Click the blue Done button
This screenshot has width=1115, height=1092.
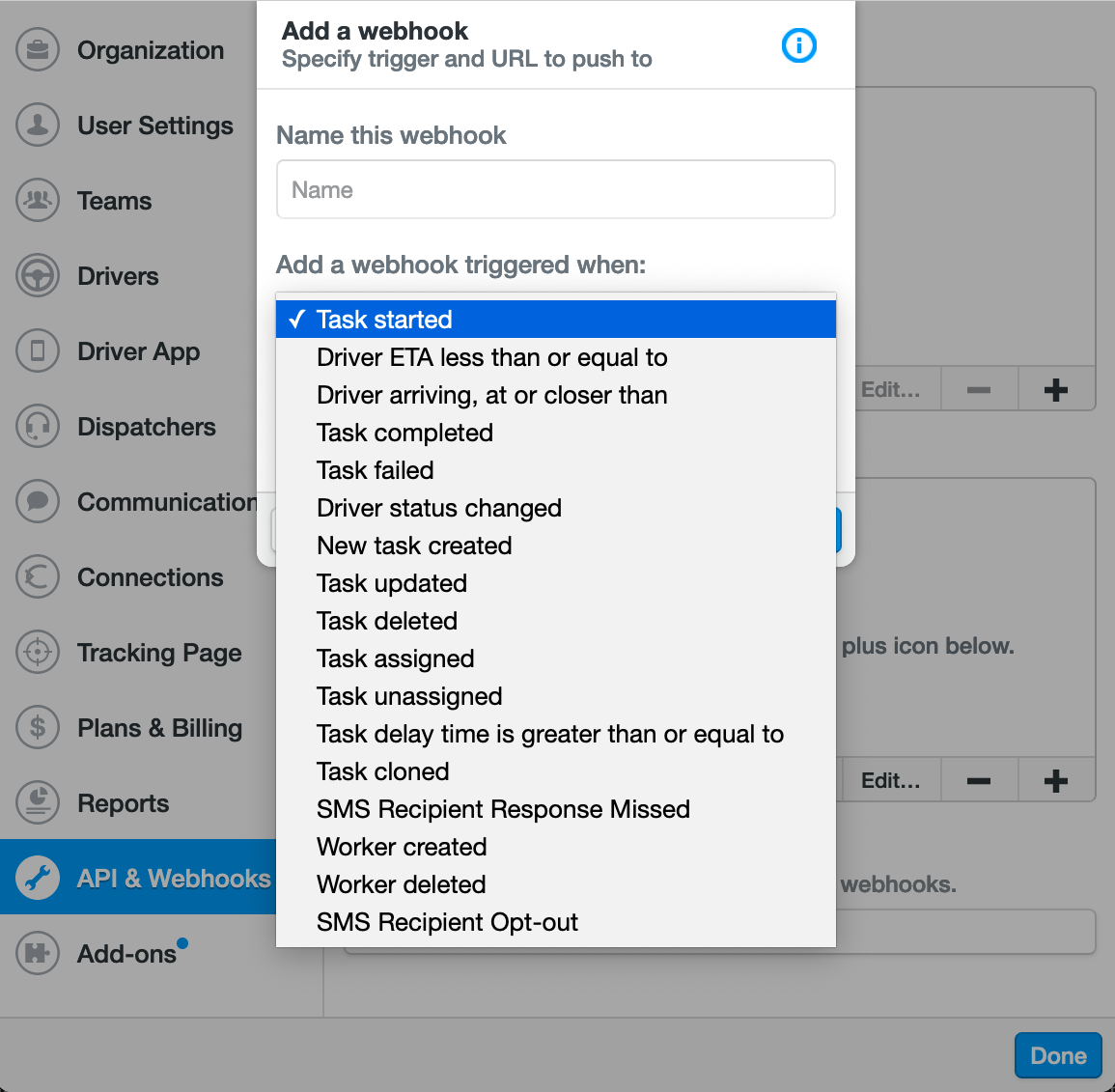pos(1058,1055)
